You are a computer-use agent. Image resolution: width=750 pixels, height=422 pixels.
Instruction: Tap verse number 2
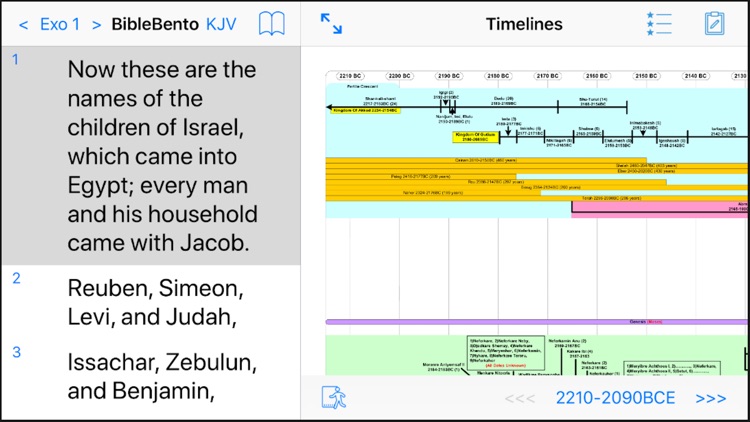click(16, 278)
